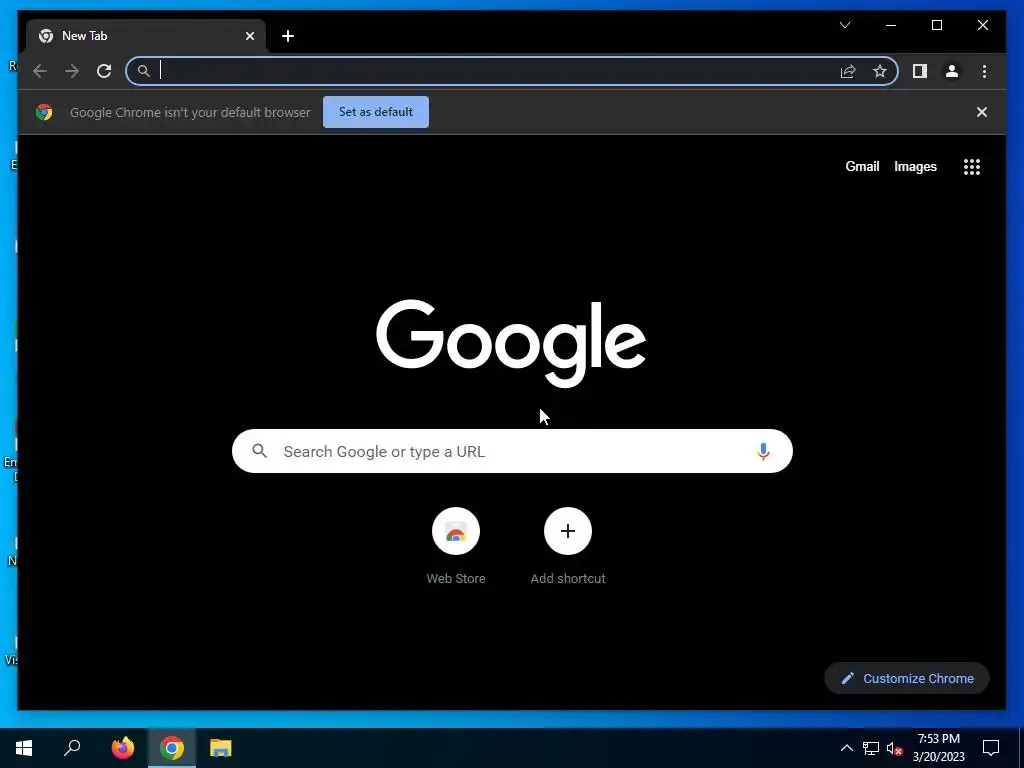The image size is (1024, 768).
Task: Click the magnifier icon in address bar
Action: (x=144, y=71)
